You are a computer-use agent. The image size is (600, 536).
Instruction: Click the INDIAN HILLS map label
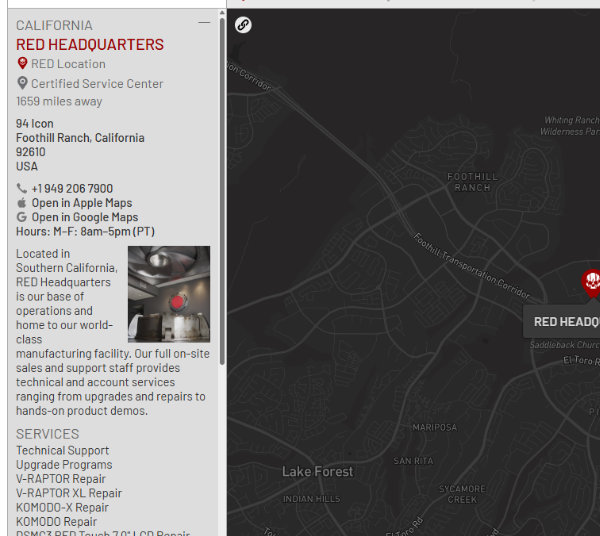pyautogui.click(x=311, y=499)
